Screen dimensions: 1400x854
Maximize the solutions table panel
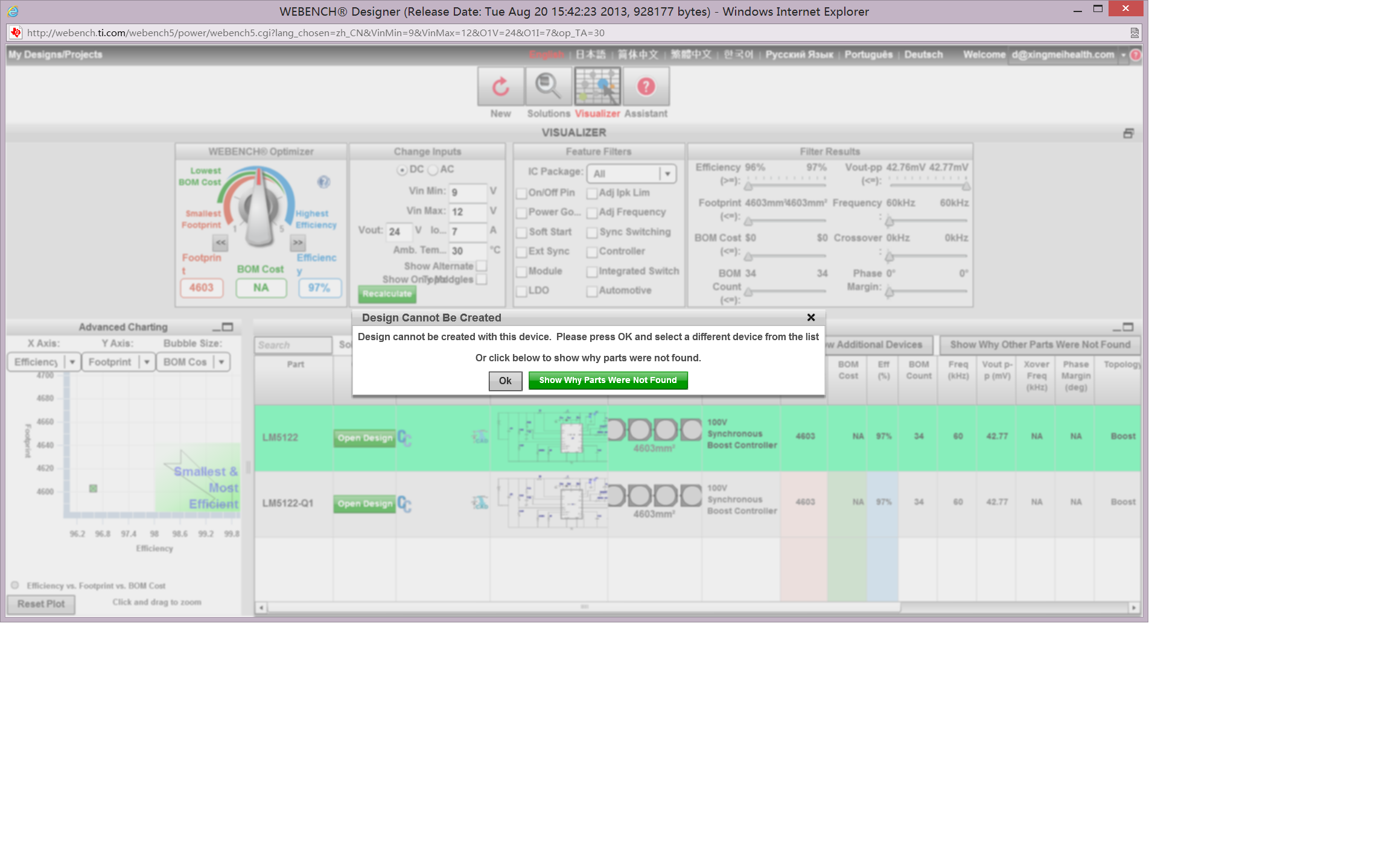pyautogui.click(x=1128, y=327)
